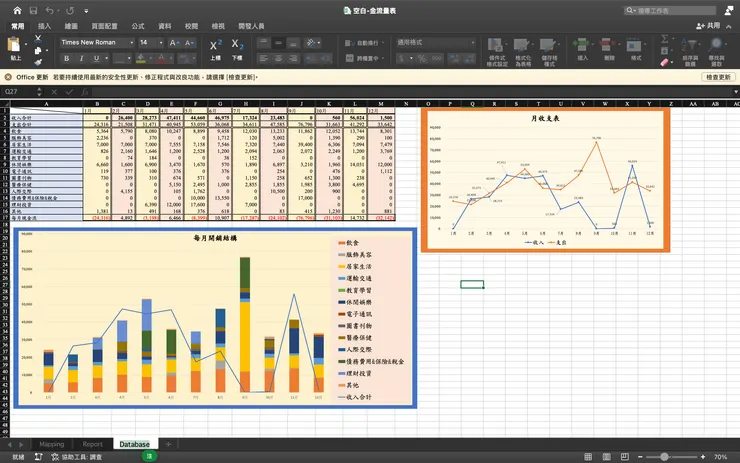The width and height of the screenshot is (740, 463).
Task: Toggle Bold formatting
Action: click(67, 59)
